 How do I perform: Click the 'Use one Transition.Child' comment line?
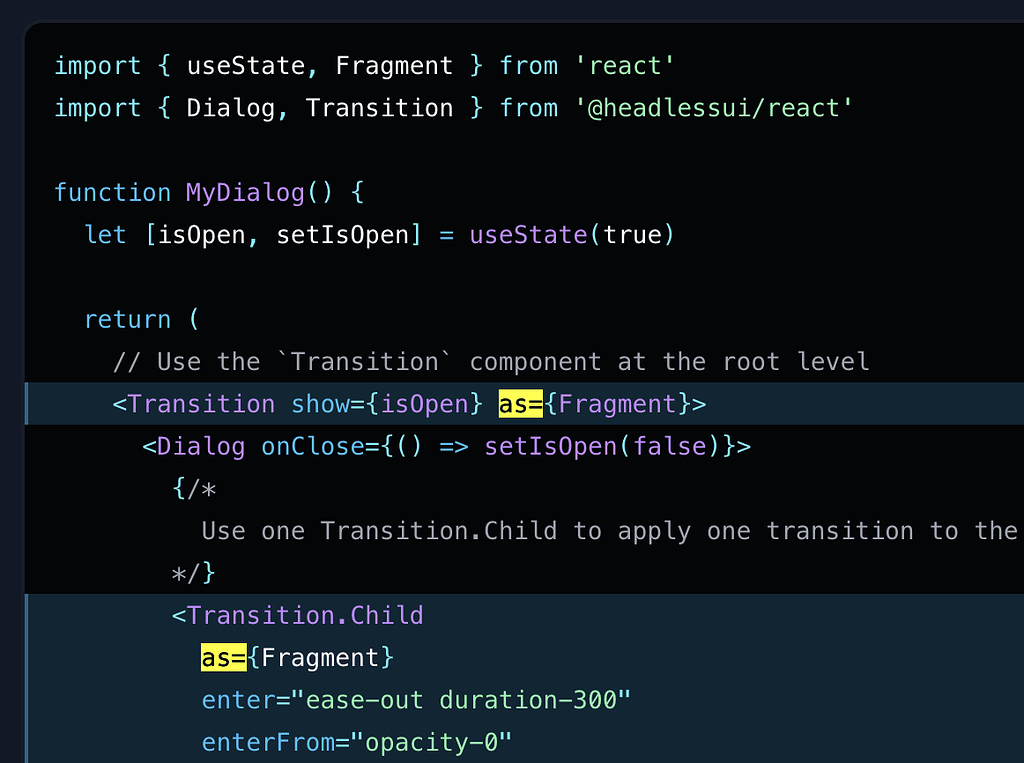[x=610, y=530]
